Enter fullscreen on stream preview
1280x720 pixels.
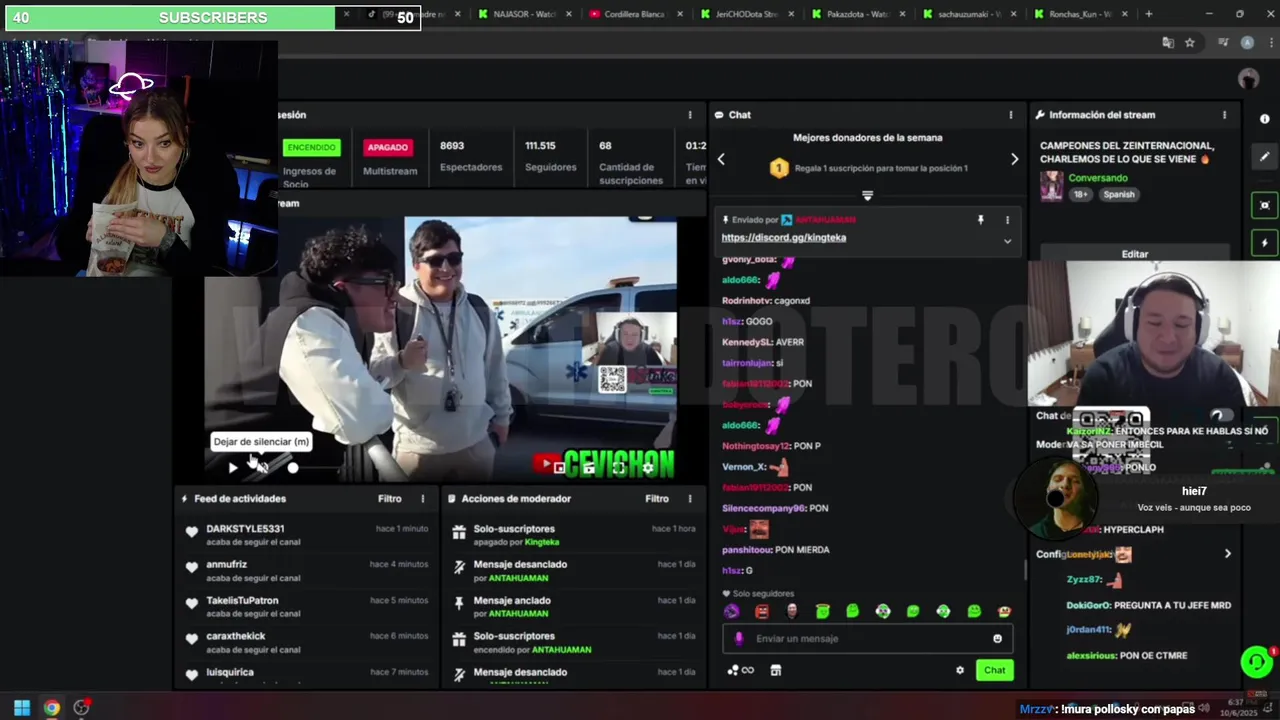pyautogui.click(x=619, y=467)
